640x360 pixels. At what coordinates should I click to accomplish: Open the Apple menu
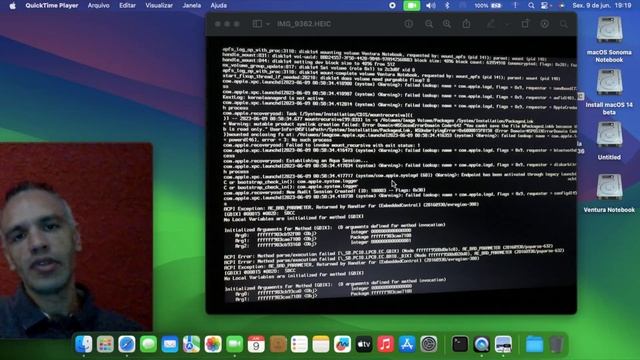click(12, 5)
